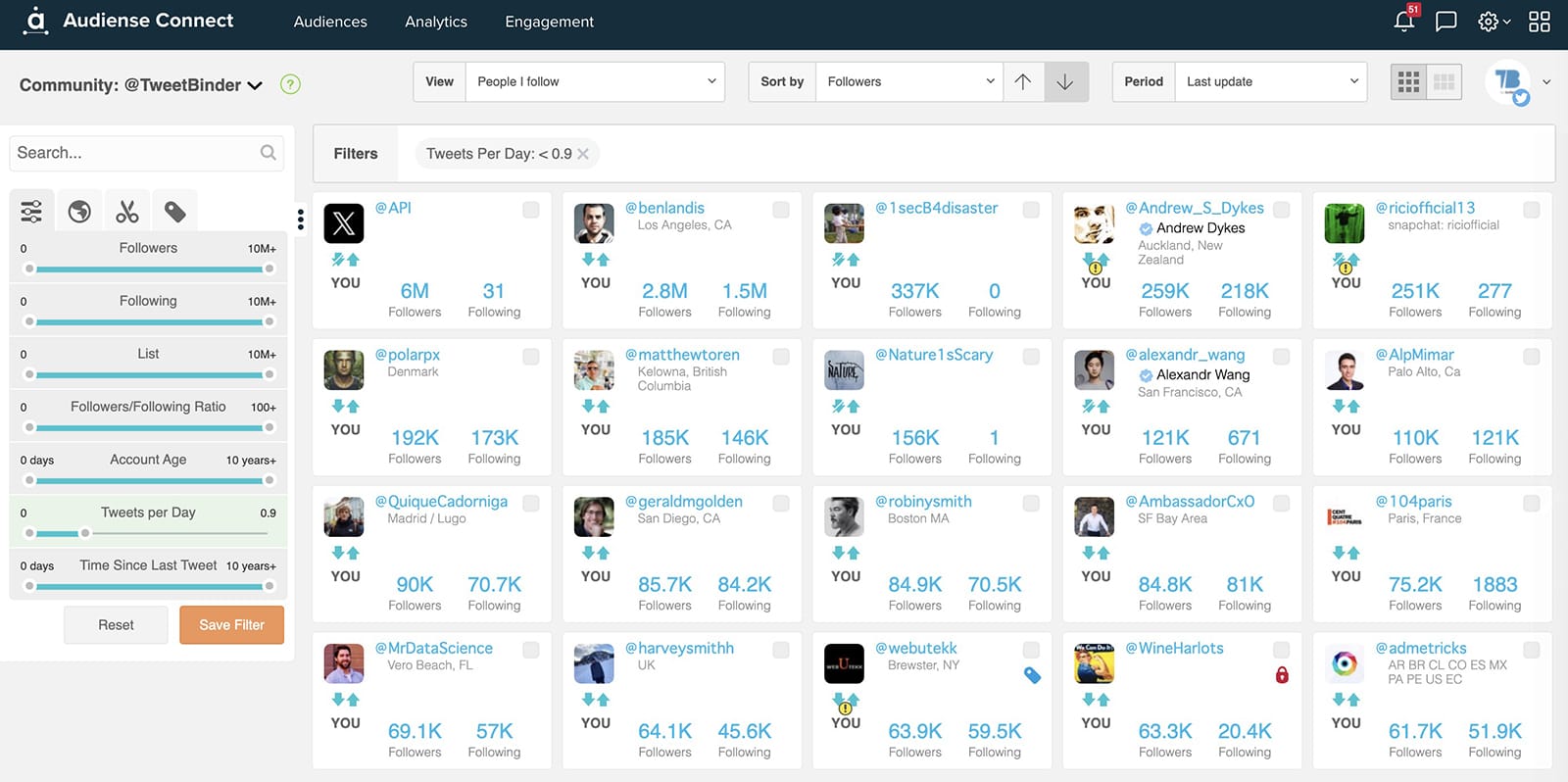Viewport: 1568px width, 782px height.
Task: Open the @harveysmithh profile link
Action: tap(679, 648)
